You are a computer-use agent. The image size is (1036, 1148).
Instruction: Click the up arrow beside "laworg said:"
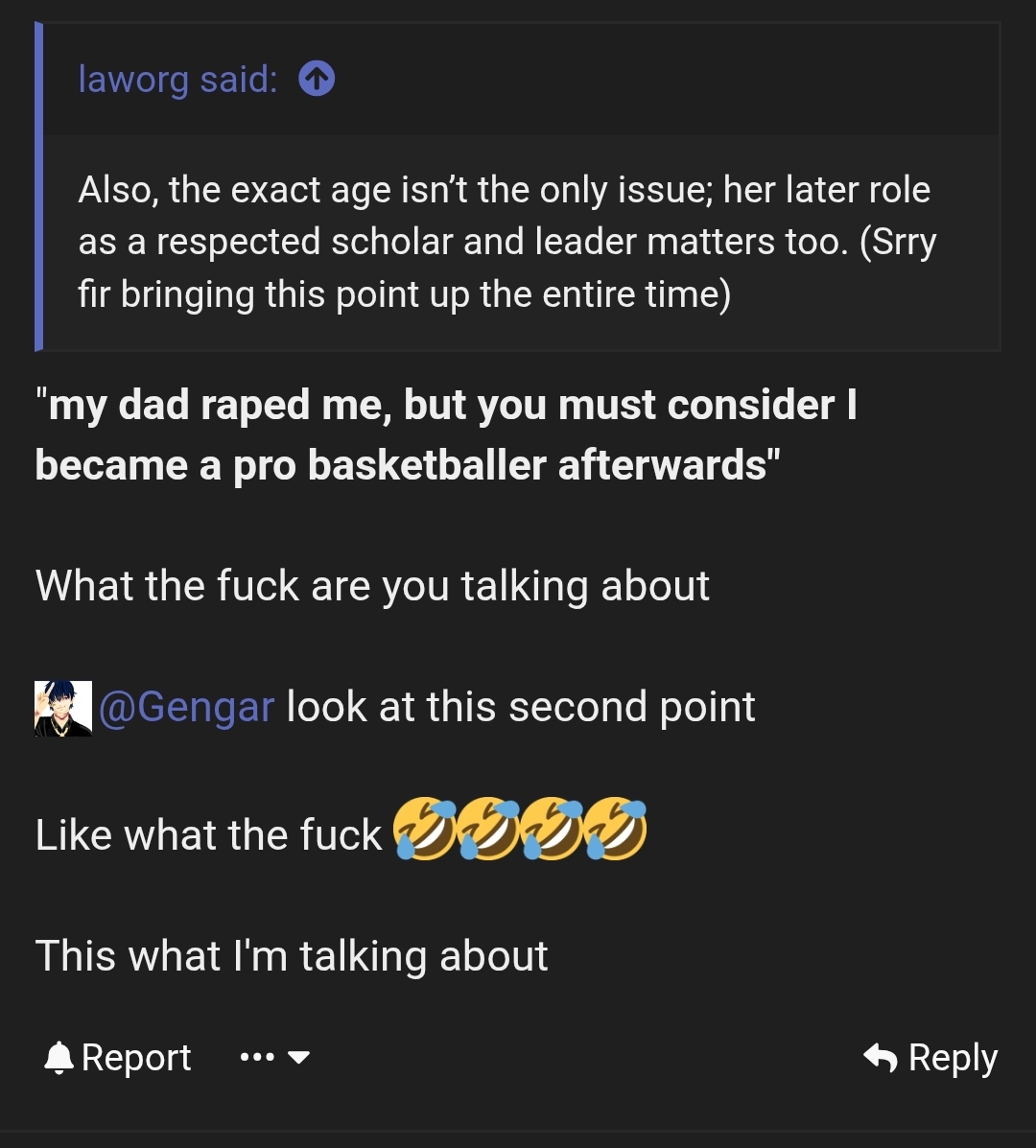(x=317, y=79)
